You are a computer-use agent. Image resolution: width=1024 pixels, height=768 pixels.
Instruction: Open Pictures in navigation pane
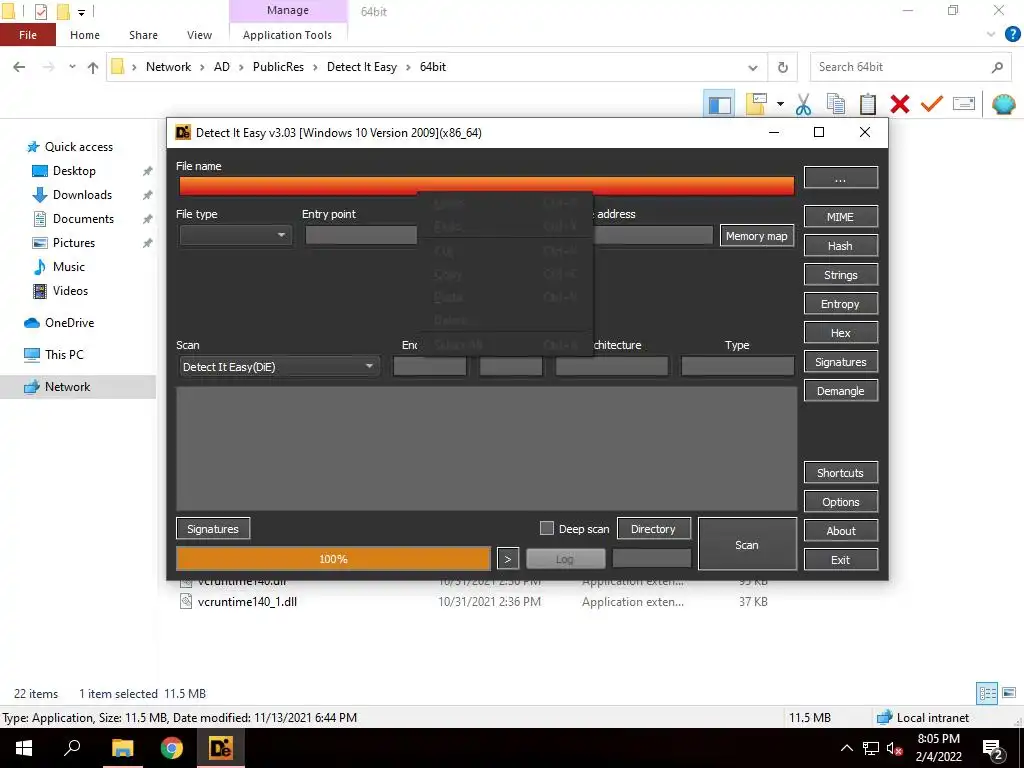74,242
